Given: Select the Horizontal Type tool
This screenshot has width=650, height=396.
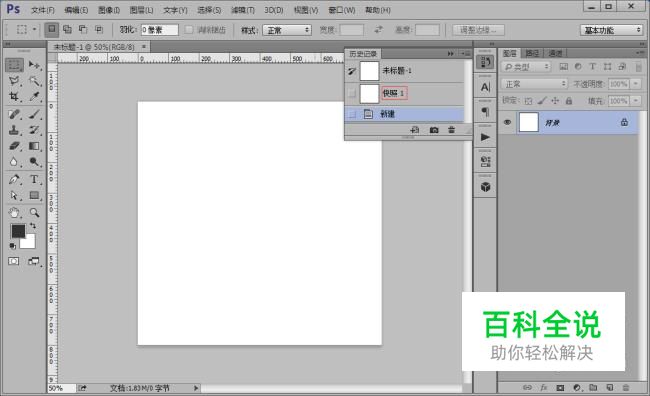Looking at the screenshot, I should click(x=34, y=179).
